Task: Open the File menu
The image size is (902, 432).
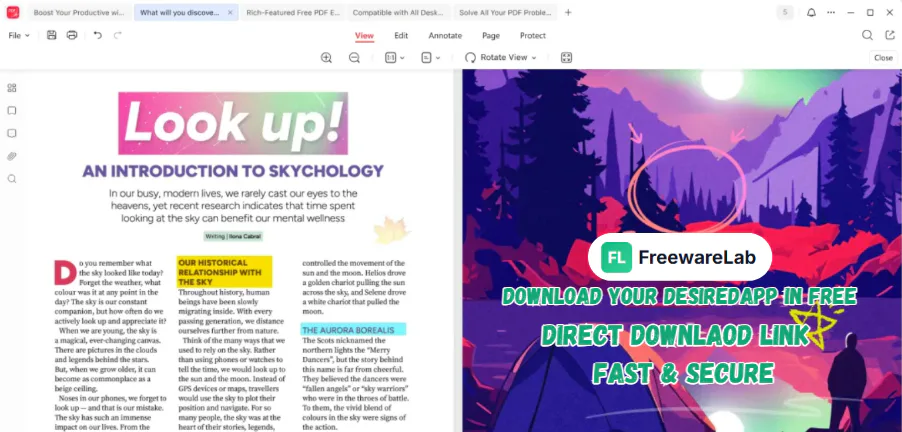Action: coord(19,35)
